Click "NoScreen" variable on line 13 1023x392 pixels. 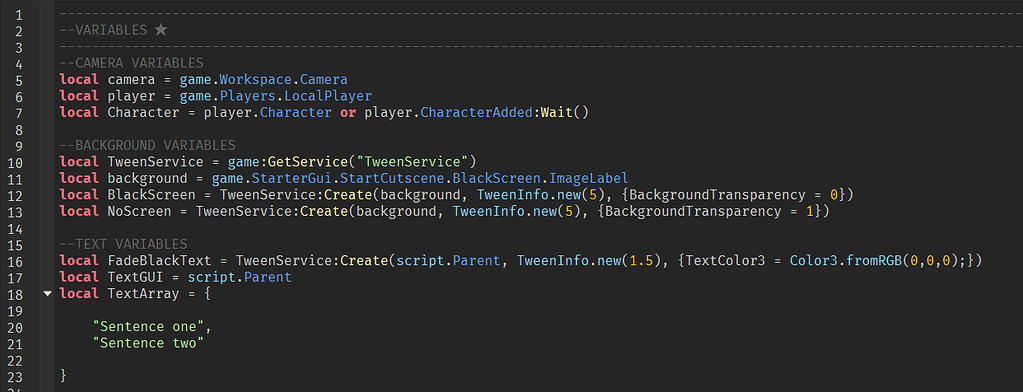coord(140,211)
